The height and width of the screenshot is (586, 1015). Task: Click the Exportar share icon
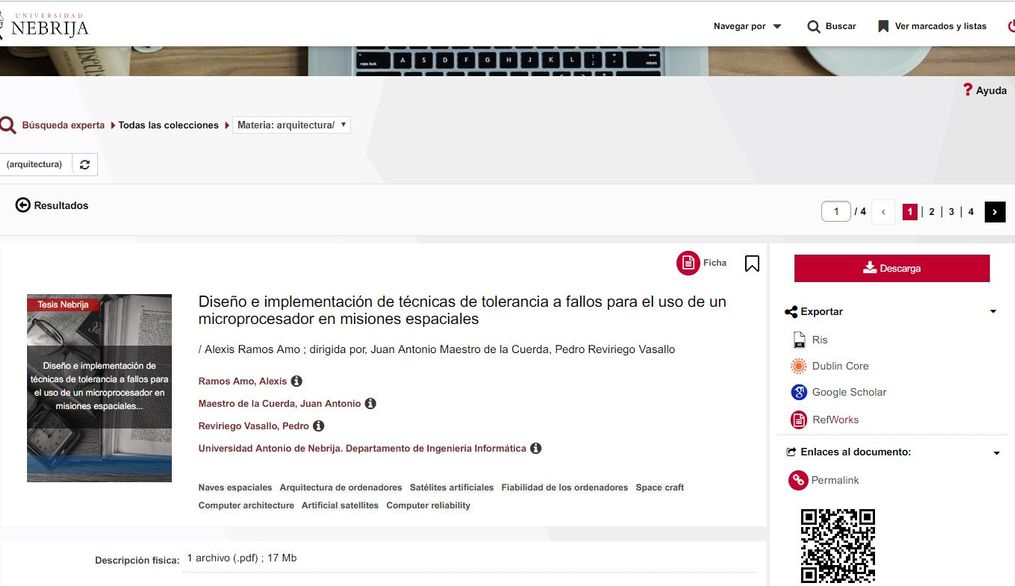click(791, 312)
